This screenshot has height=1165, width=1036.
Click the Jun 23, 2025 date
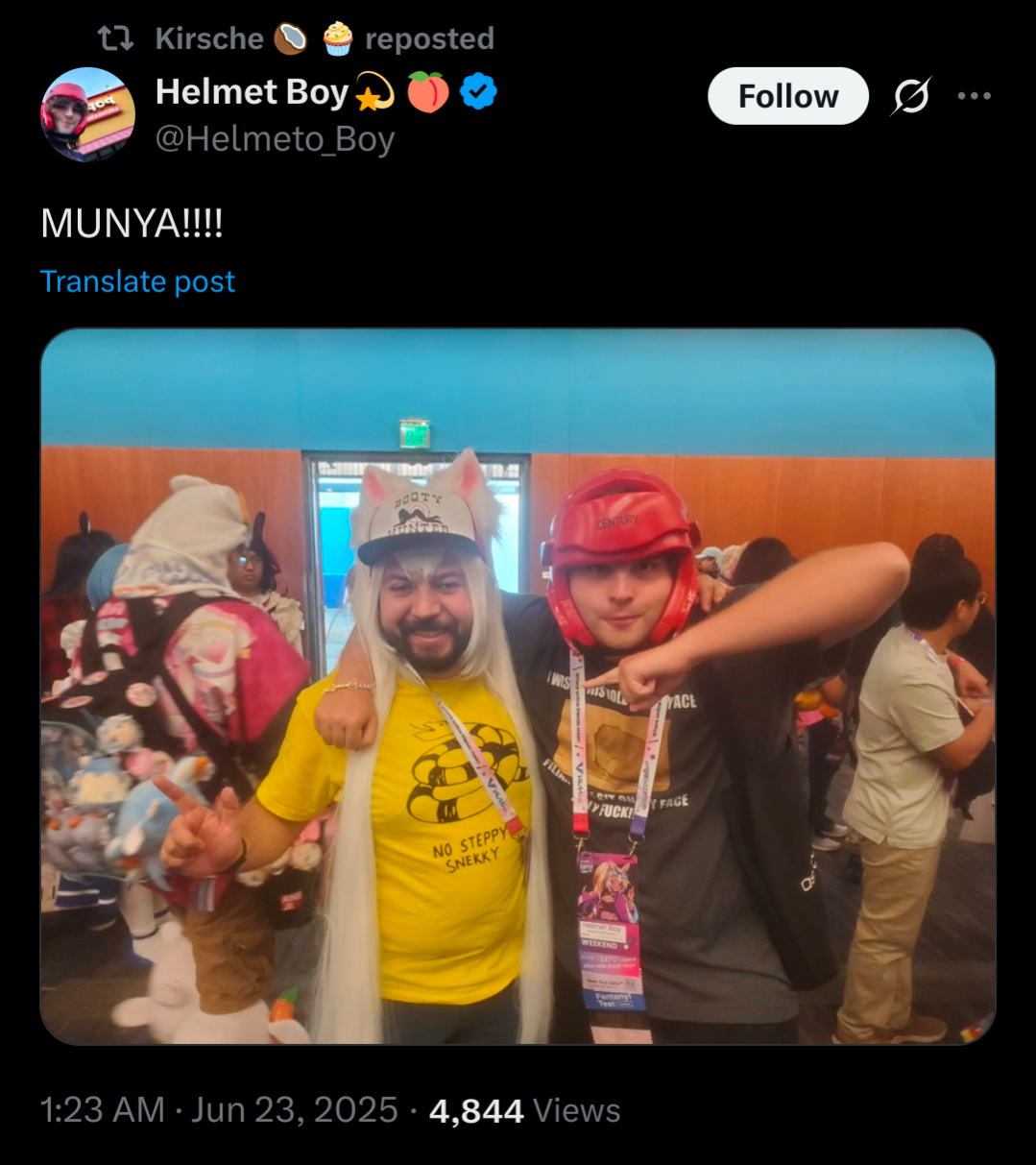295,1110
